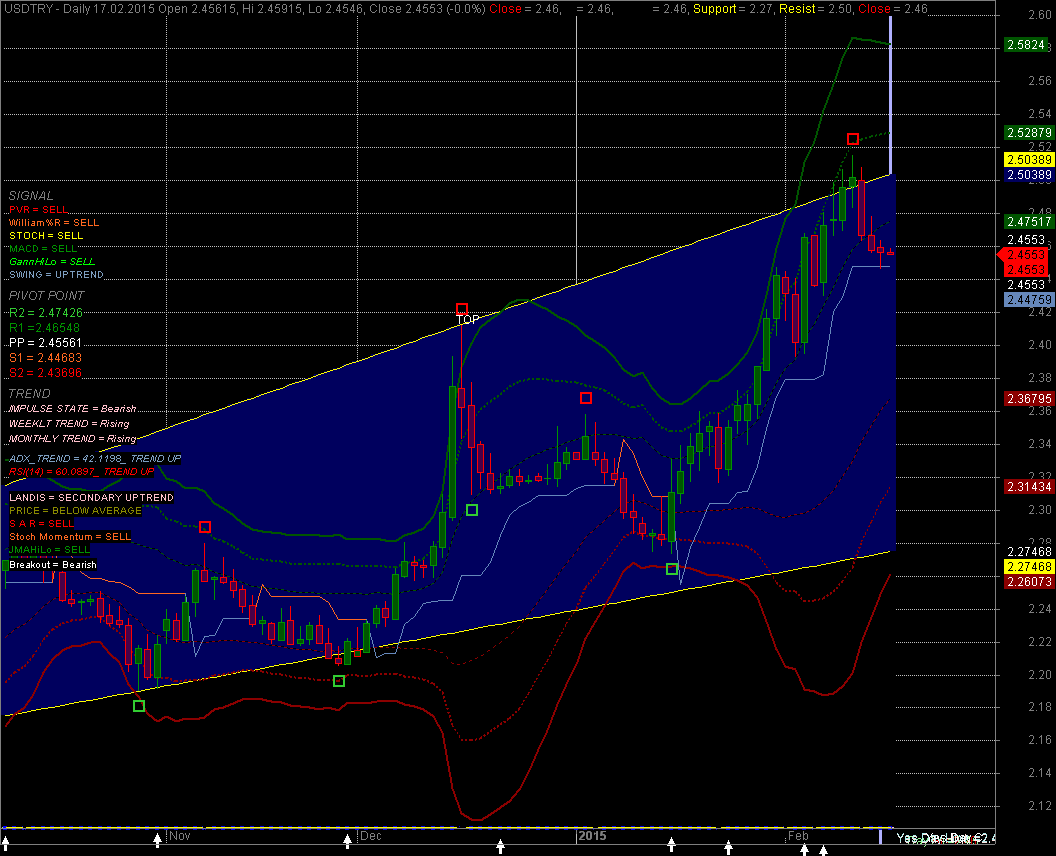The width and height of the screenshot is (1056, 856).
Task: Click the yellow 2.27468 support price label
Action: 1027,566
